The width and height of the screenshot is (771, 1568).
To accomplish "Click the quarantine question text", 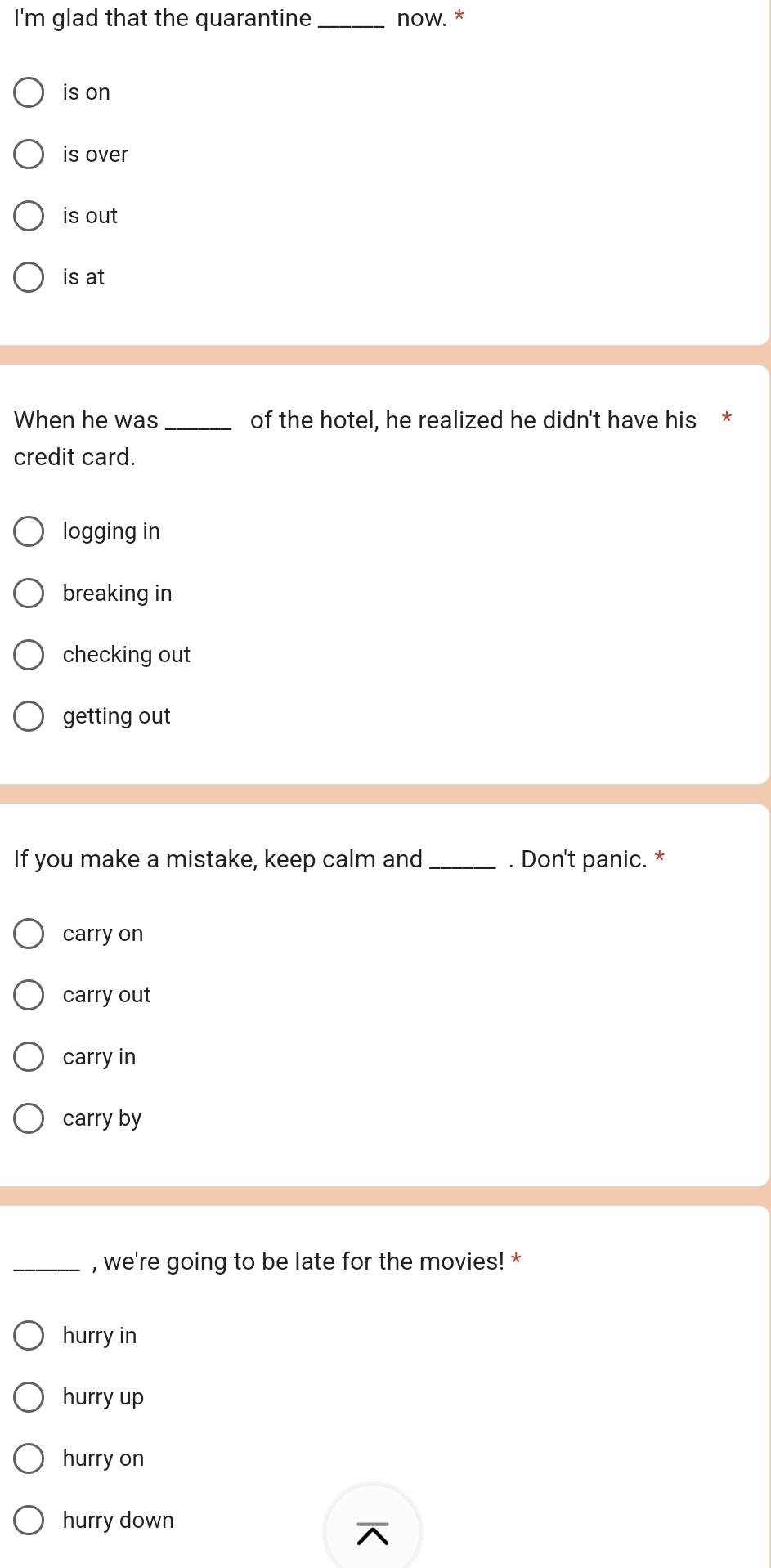I will tap(231, 18).
